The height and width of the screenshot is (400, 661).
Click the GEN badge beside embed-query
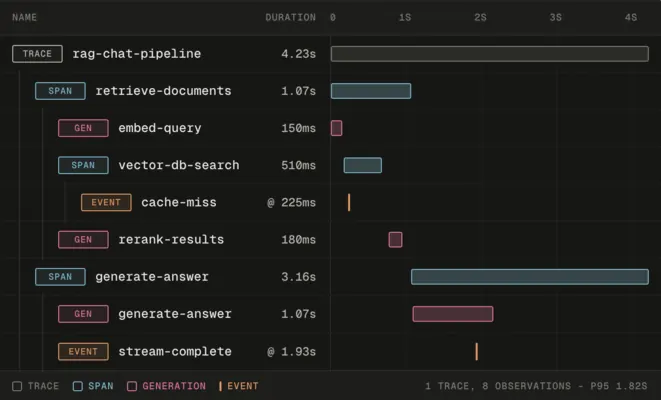pos(83,128)
